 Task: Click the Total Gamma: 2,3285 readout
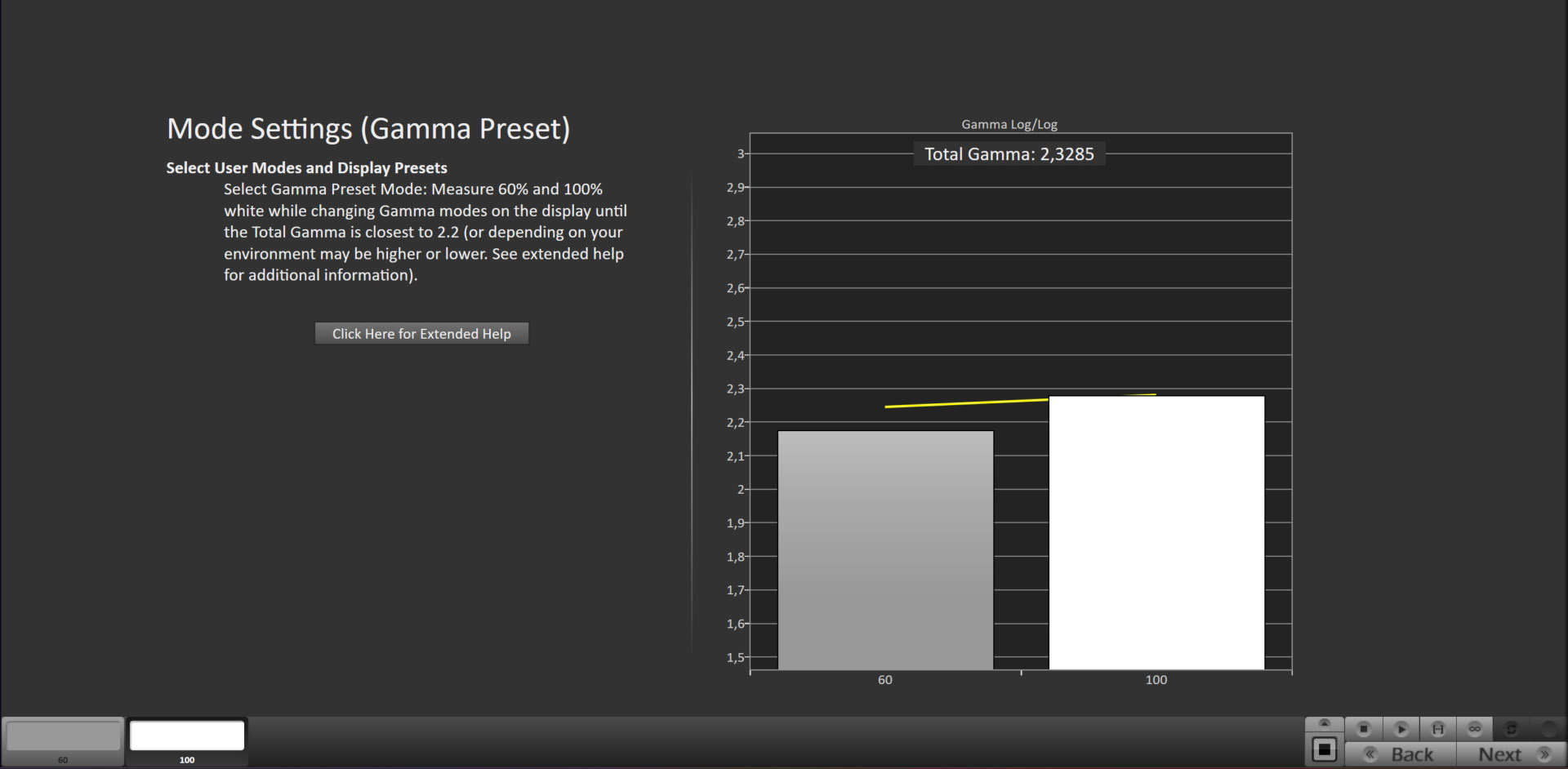coord(1009,154)
